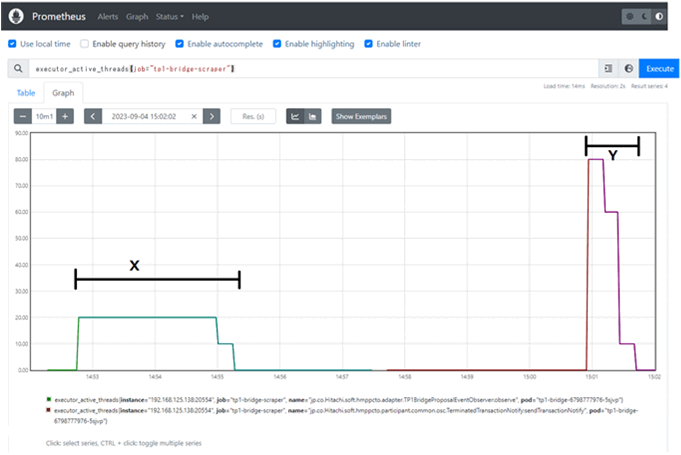
Task: Click the Show Exemplars button
Action: click(x=360, y=116)
